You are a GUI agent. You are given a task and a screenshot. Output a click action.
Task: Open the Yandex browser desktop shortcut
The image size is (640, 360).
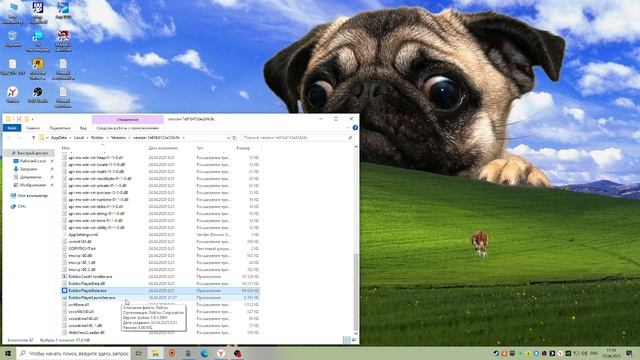point(13,93)
